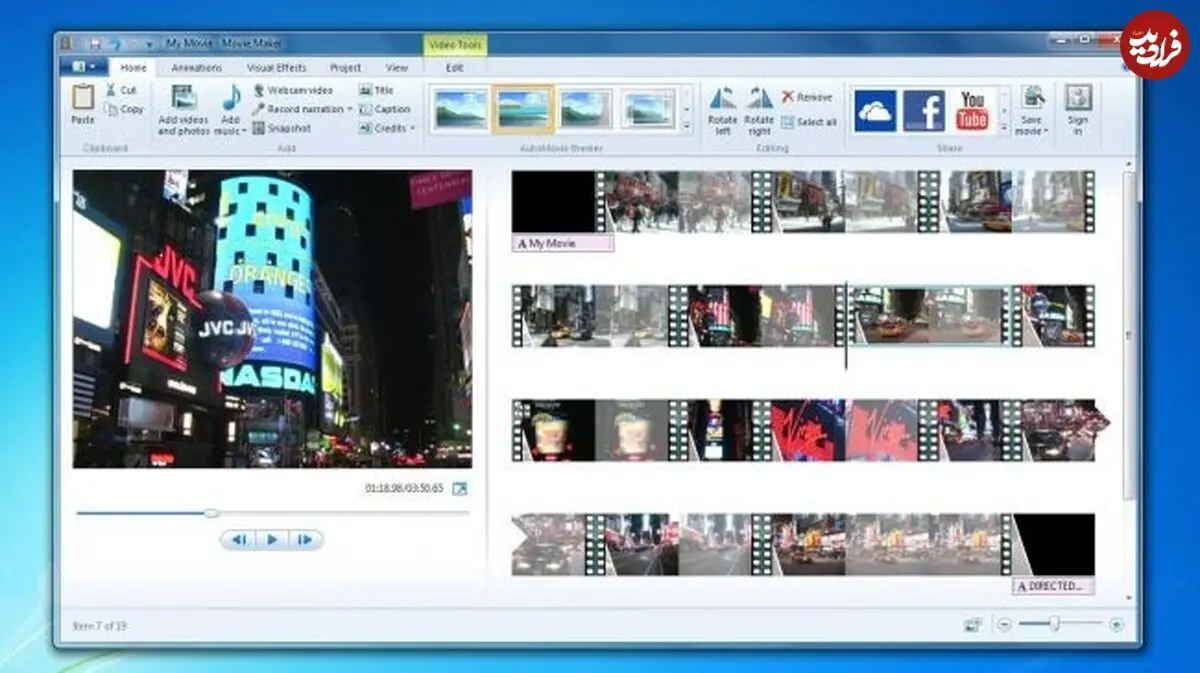
Task: Click the Add videos and photos icon
Action: click(x=183, y=98)
